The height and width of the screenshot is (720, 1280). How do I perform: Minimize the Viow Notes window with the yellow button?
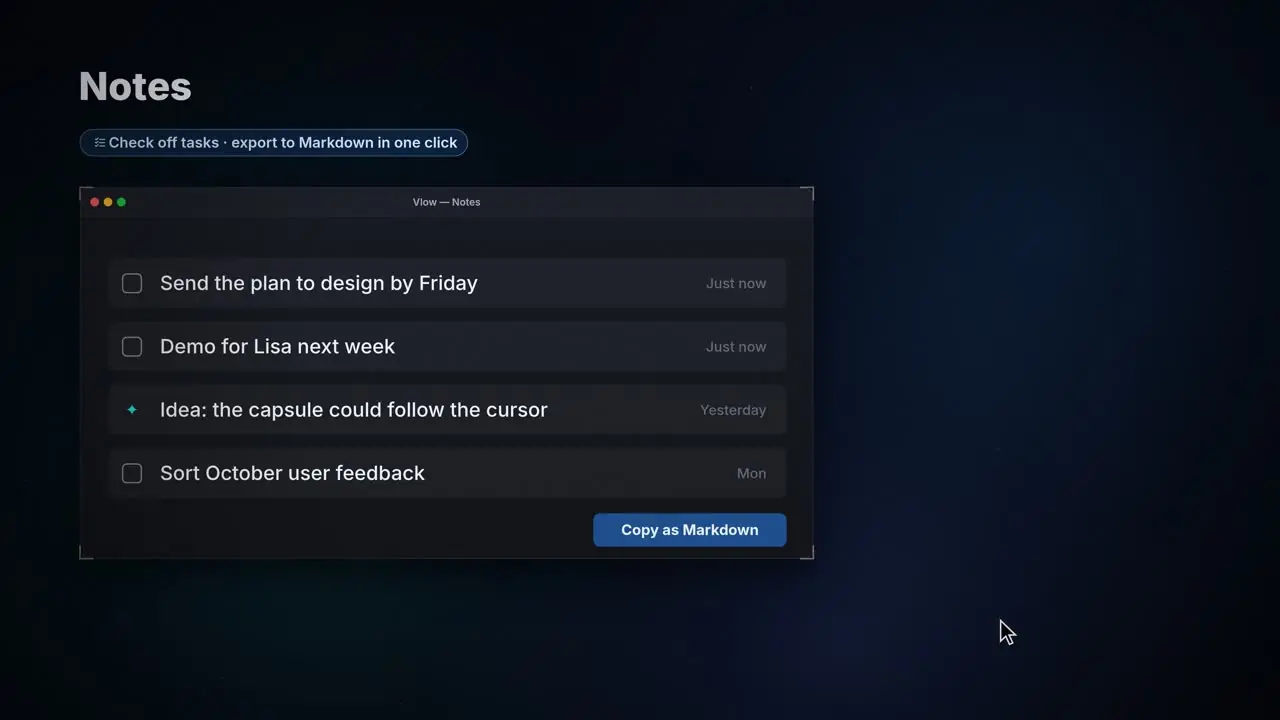pos(108,202)
